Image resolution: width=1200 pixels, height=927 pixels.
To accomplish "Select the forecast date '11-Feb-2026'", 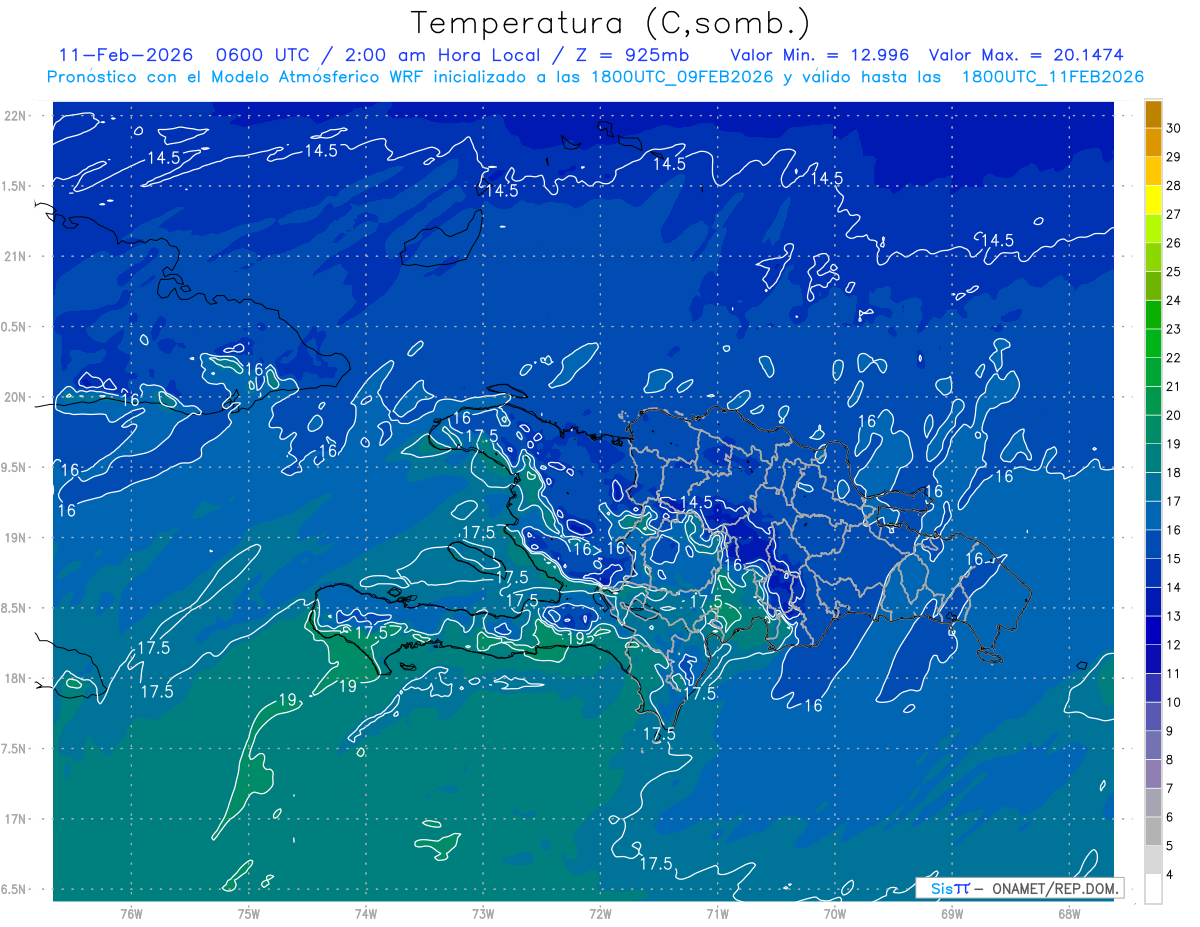I will click(x=125, y=55).
